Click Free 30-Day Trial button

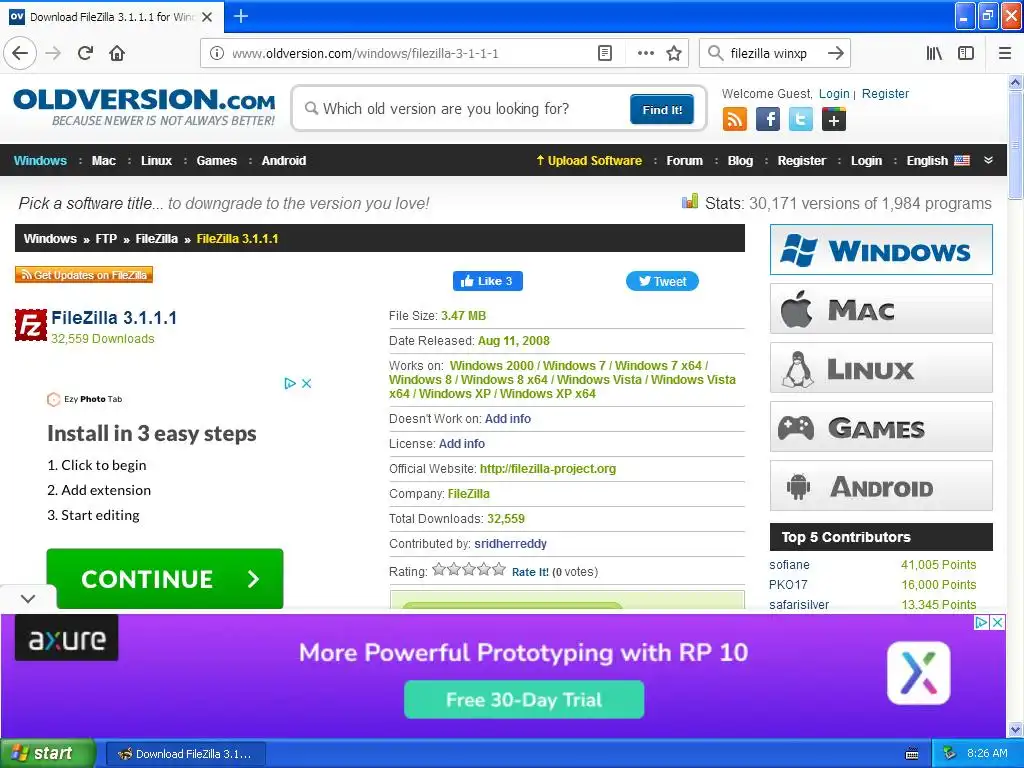click(x=524, y=699)
